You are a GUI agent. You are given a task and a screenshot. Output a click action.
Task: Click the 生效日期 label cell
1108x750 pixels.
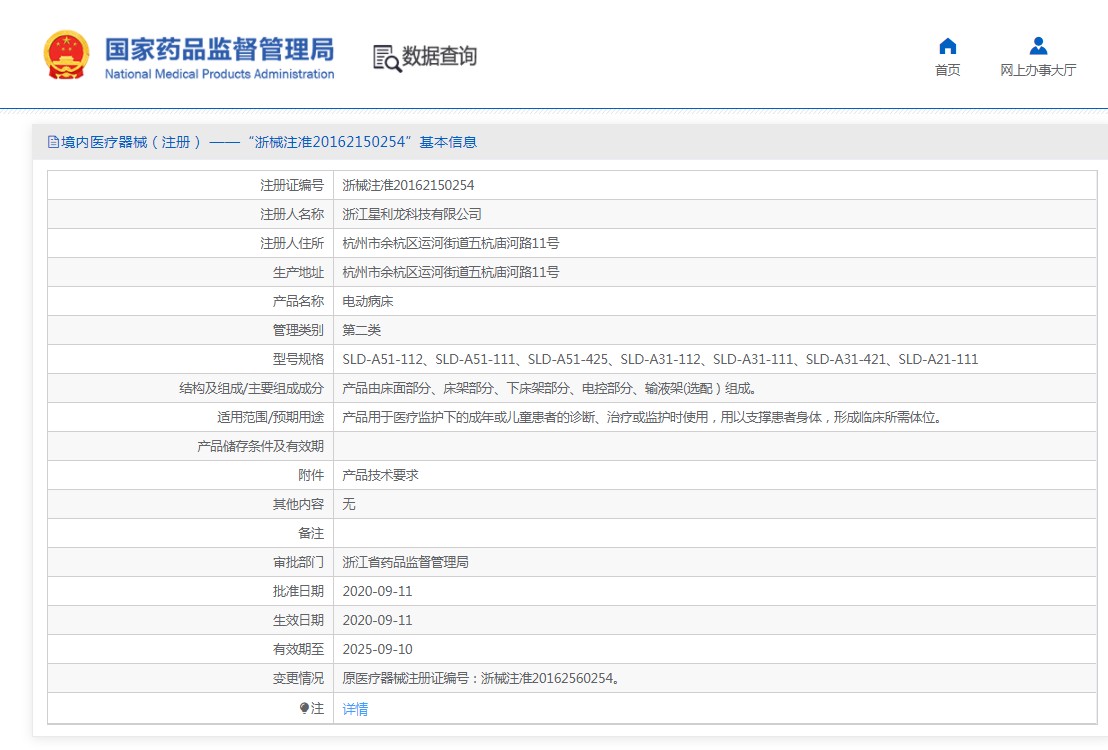[x=191, y=620]
